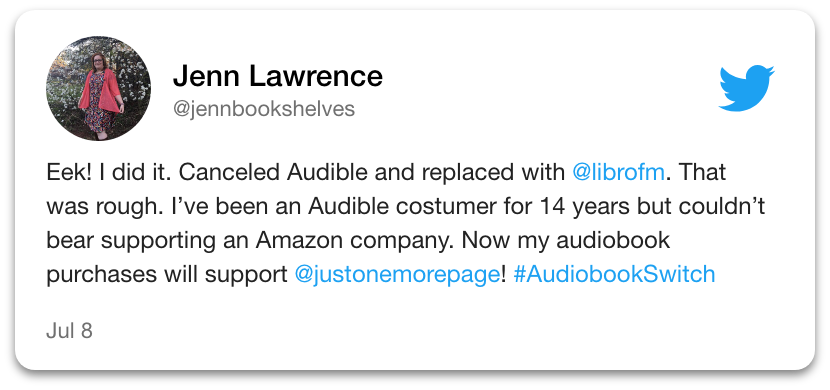Click the words "Amazon company" in the tweet
This screenshot has height=390, width=830.
click(x=354, y=241)
